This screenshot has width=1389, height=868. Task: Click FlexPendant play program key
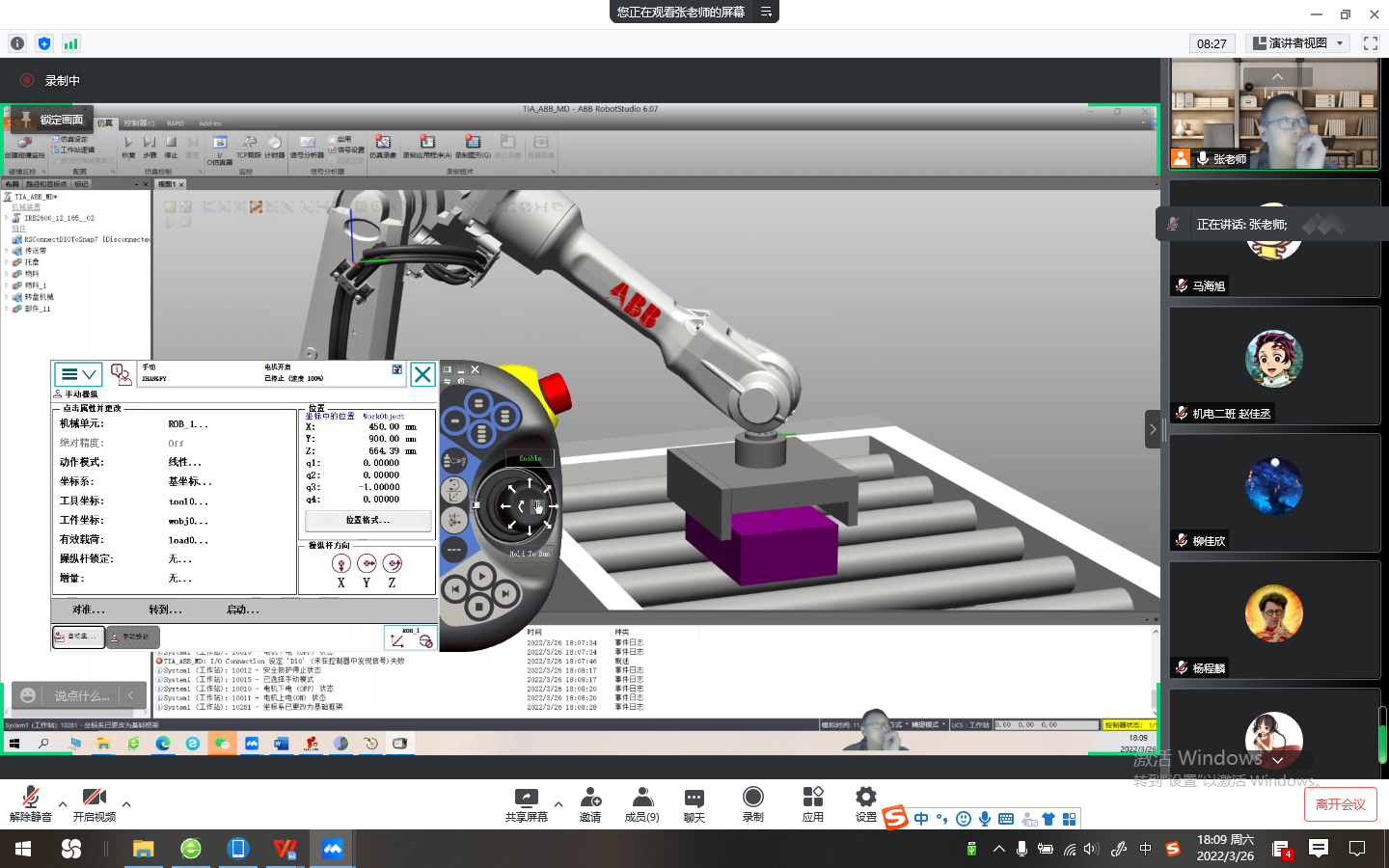481,577
